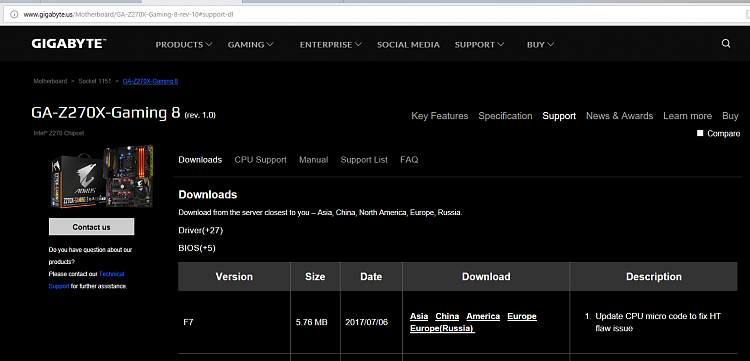This screenshot has width=750, height=361.
Task: Collapse the BIOS(+5) section
Action: tap(197, 248)
